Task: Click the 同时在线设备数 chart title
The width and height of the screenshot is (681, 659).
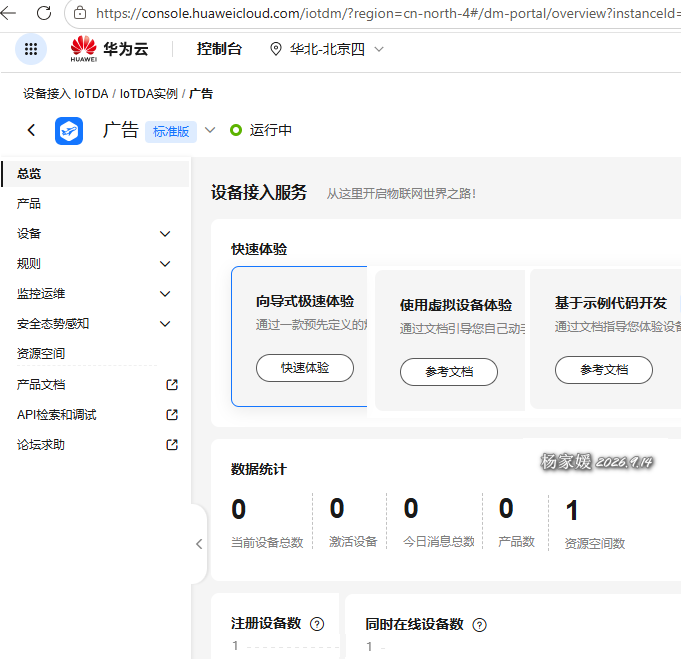Action: point(414,624)
